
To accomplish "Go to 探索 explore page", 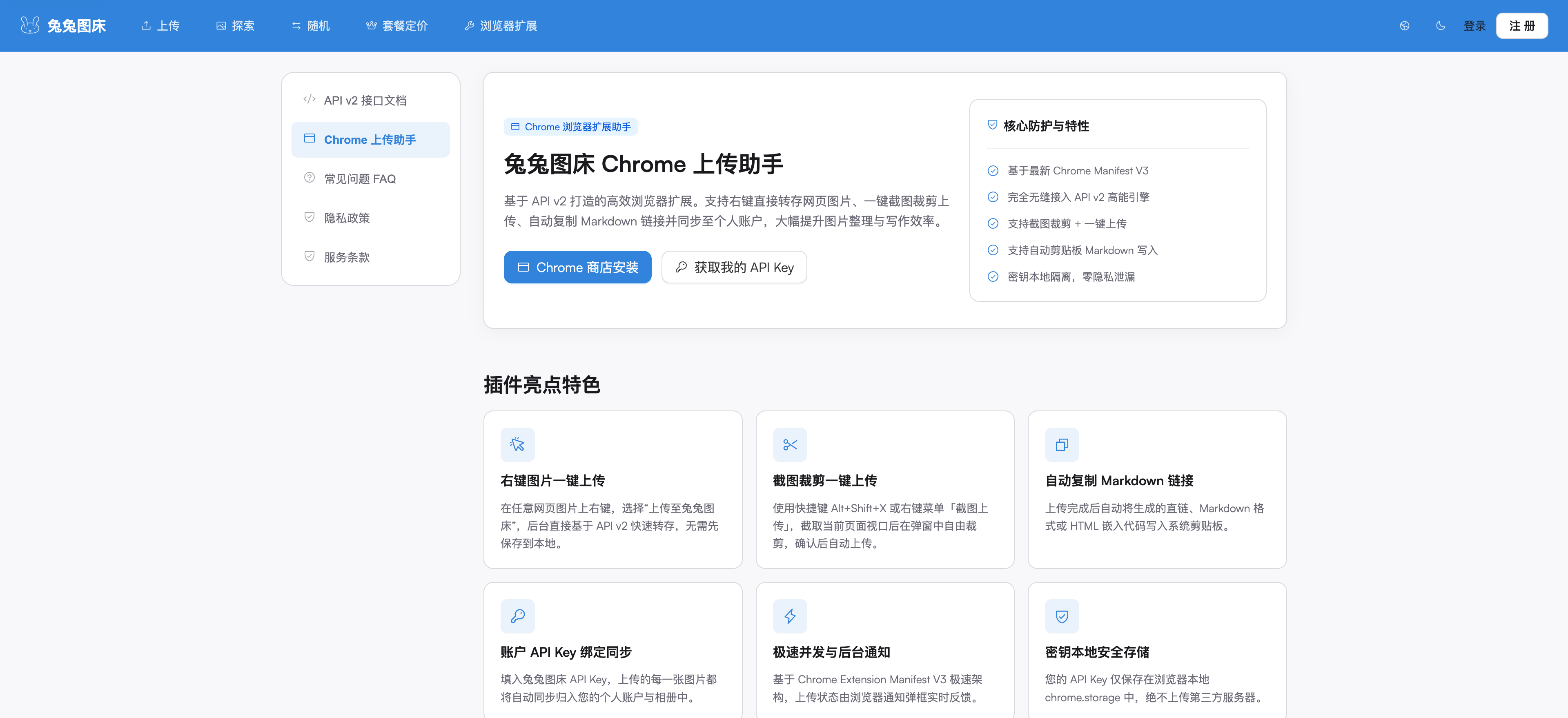I will [x=235, y=26].
